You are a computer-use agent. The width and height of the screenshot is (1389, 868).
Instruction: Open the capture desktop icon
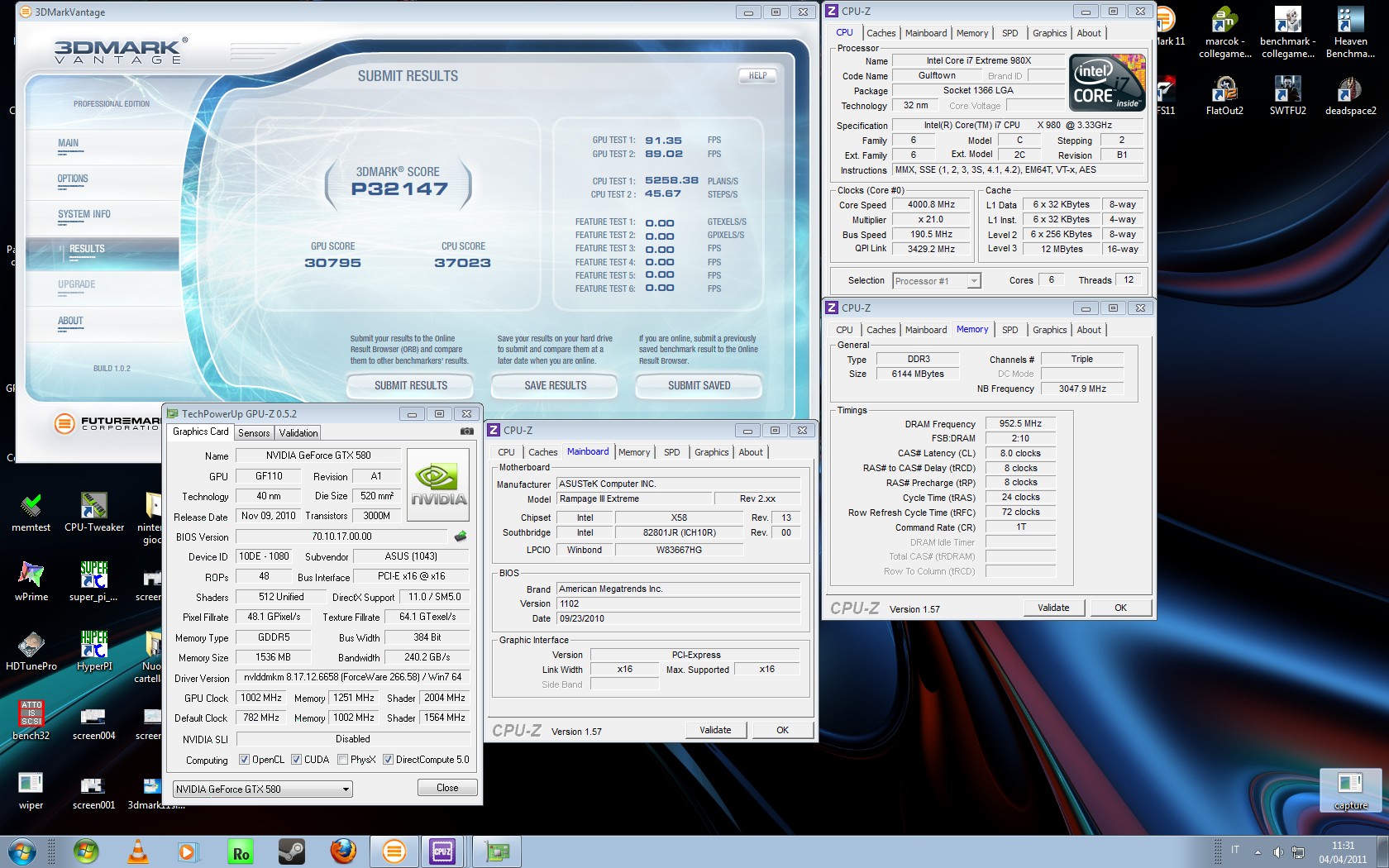[1350, 789]
